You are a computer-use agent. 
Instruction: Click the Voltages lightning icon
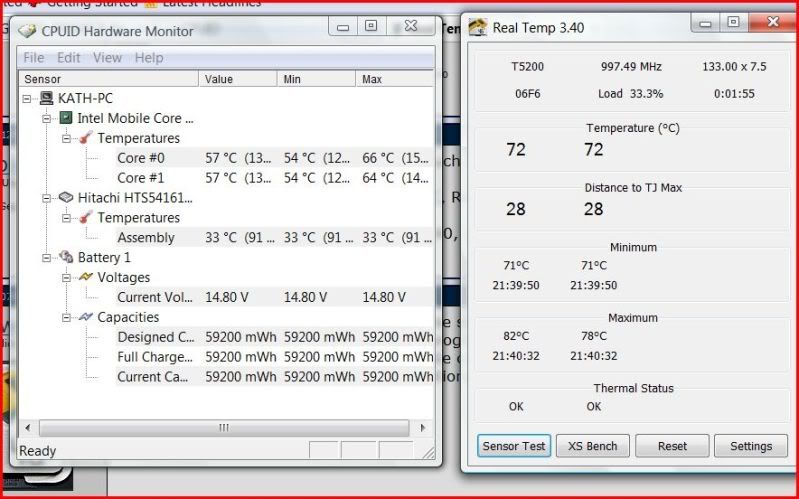[x=86, y=277]
